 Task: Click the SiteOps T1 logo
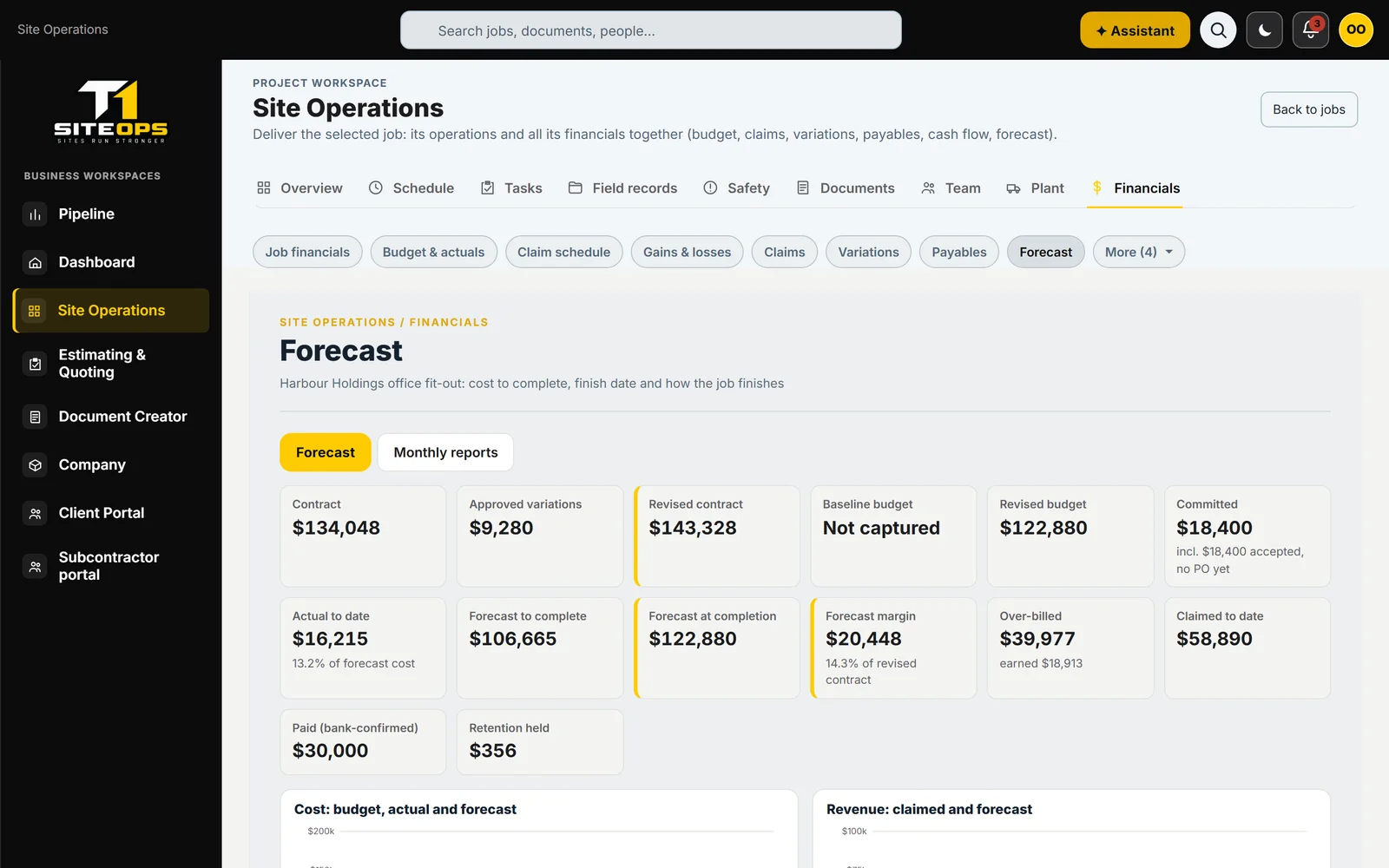(111, 111)
